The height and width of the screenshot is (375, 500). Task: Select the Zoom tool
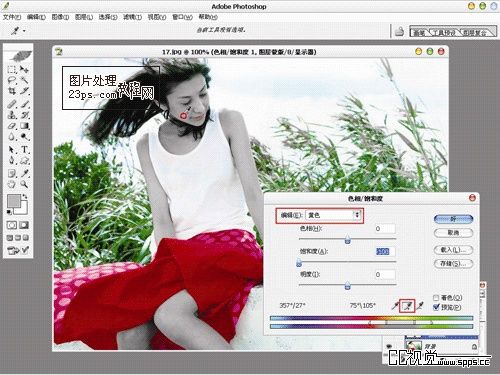pyautogui.click(x=24, y=184)
